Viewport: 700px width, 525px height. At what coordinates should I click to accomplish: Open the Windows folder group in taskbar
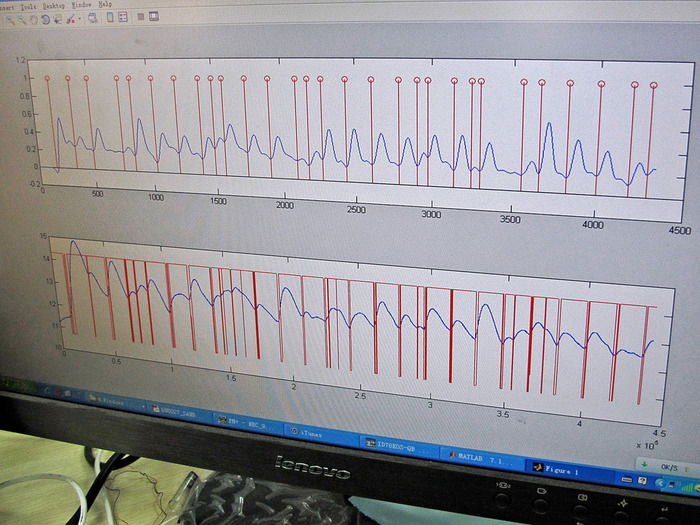click(114, 402)
